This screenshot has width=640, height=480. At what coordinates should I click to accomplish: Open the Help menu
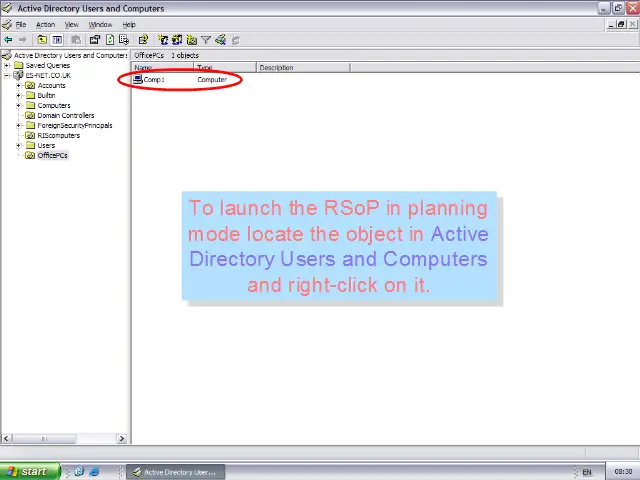[129, 24]
